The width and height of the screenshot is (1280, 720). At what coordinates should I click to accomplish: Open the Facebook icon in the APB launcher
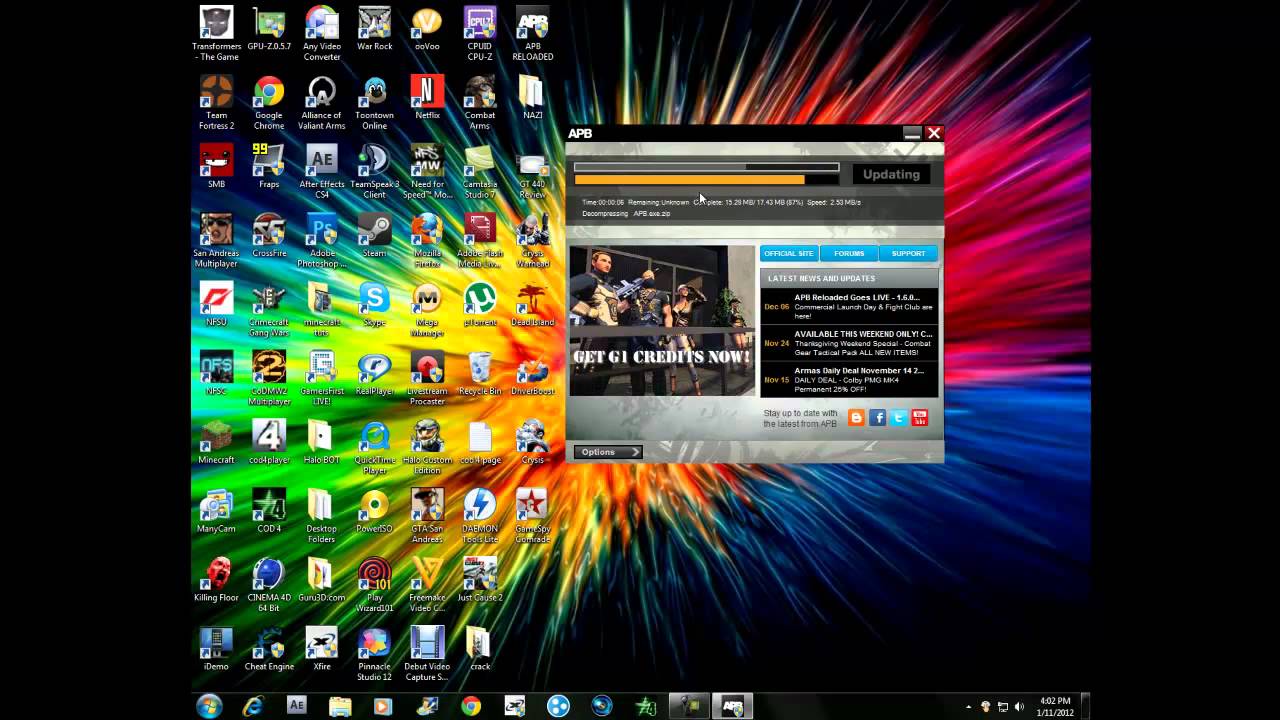[877, 418]
